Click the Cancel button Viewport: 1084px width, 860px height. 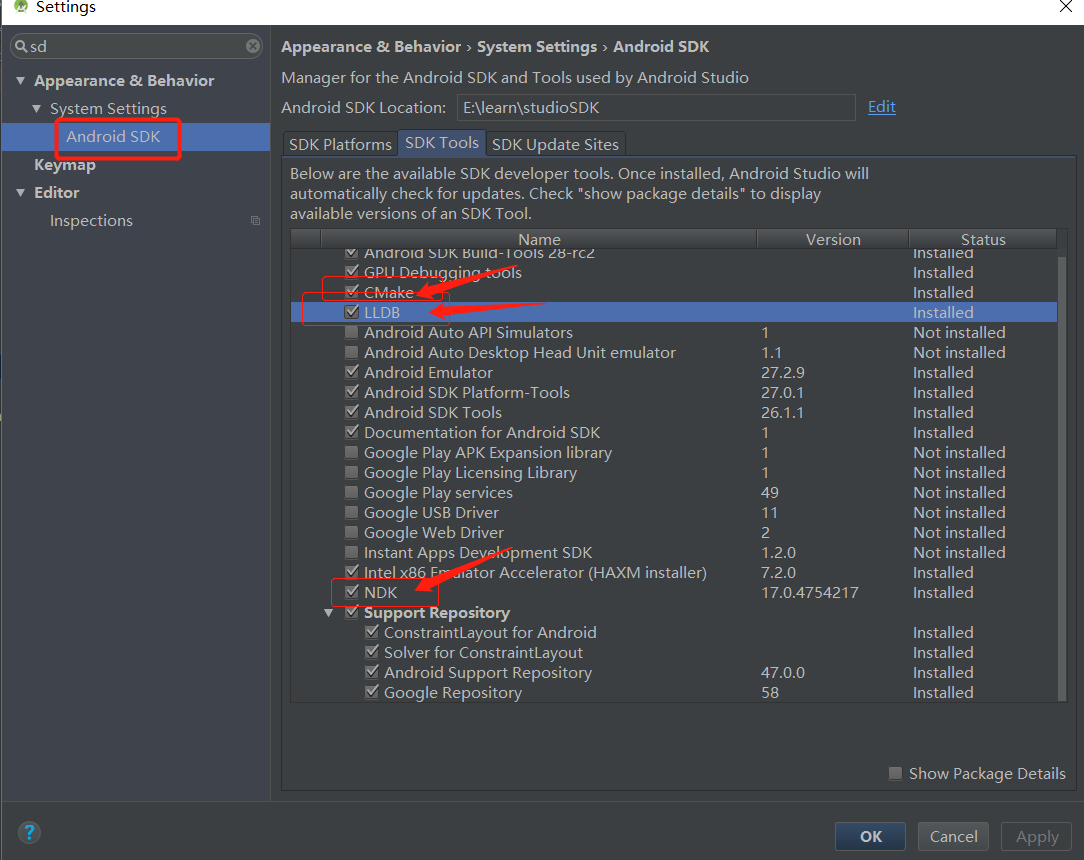coord(953,836)
